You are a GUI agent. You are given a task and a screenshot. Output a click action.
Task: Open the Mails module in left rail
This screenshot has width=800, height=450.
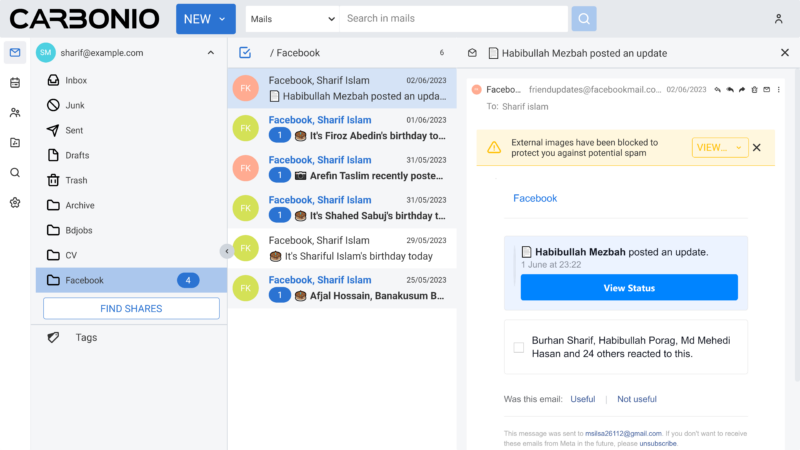tap(15, 53)
